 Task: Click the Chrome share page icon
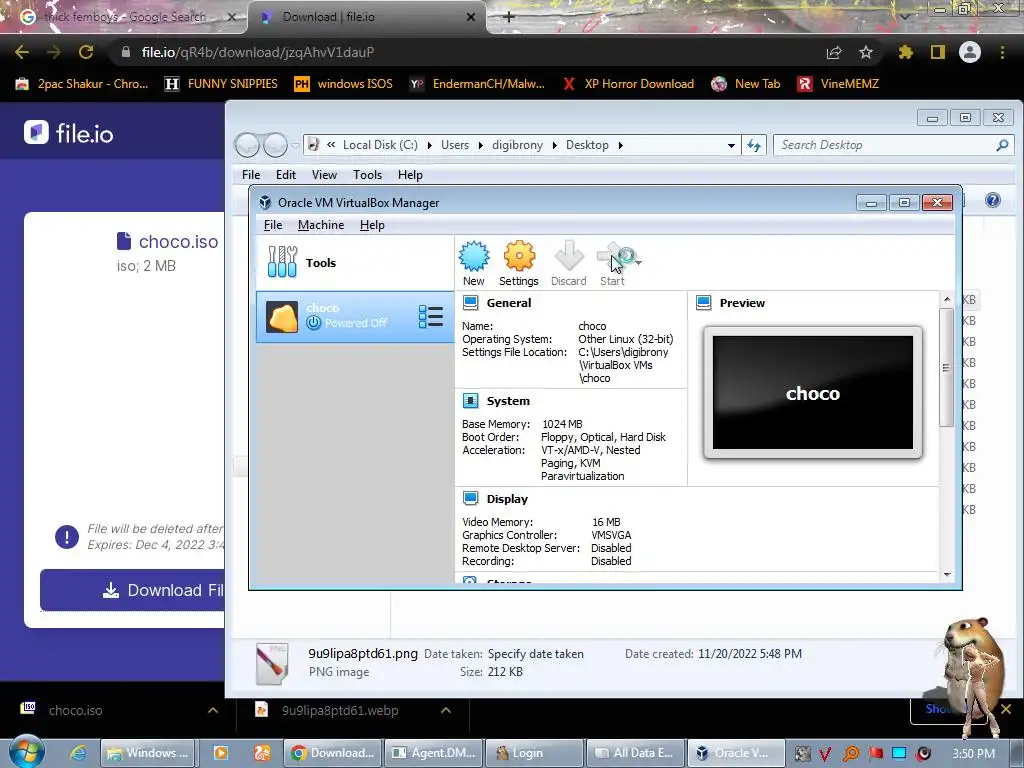coord(833,52)
